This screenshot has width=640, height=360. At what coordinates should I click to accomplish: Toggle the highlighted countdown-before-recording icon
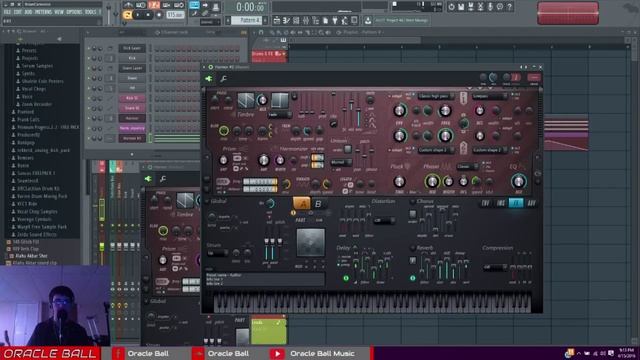coord(154,5)
